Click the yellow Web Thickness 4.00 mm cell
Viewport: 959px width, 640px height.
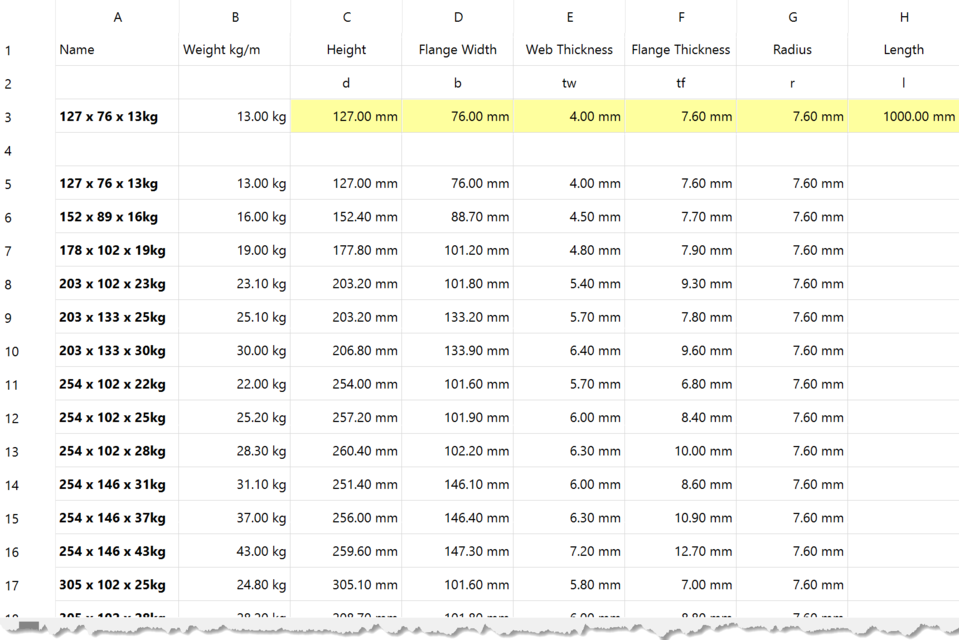tap(569, 117)
